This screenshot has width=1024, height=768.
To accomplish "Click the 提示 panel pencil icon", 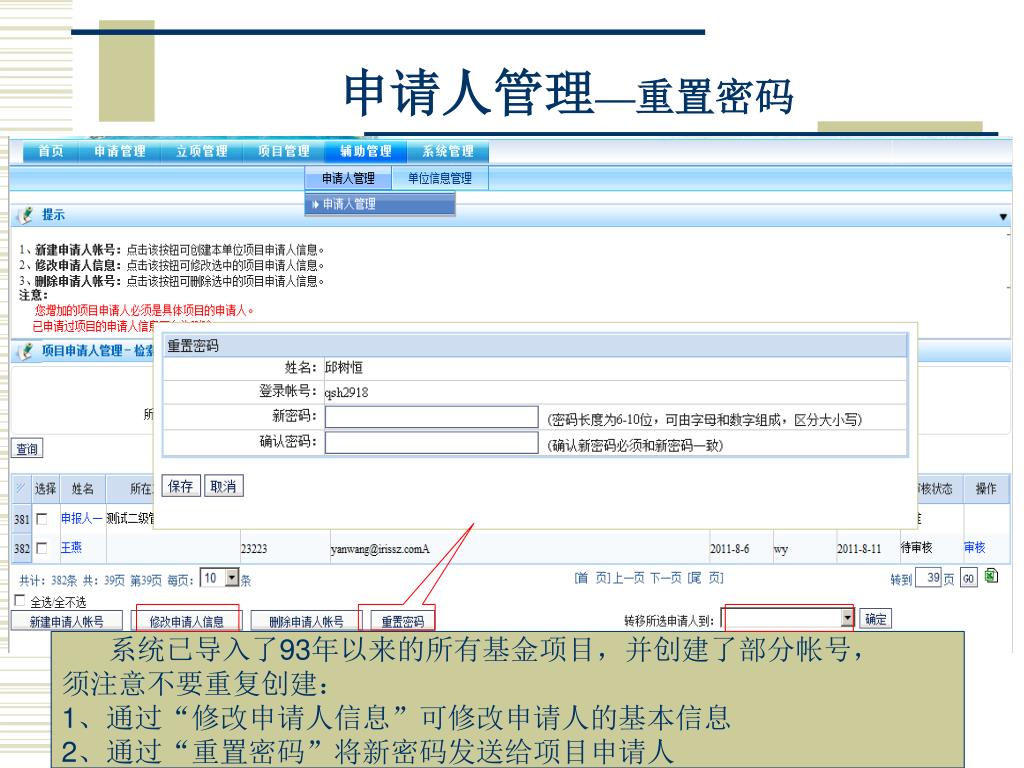I will point(26,215).
